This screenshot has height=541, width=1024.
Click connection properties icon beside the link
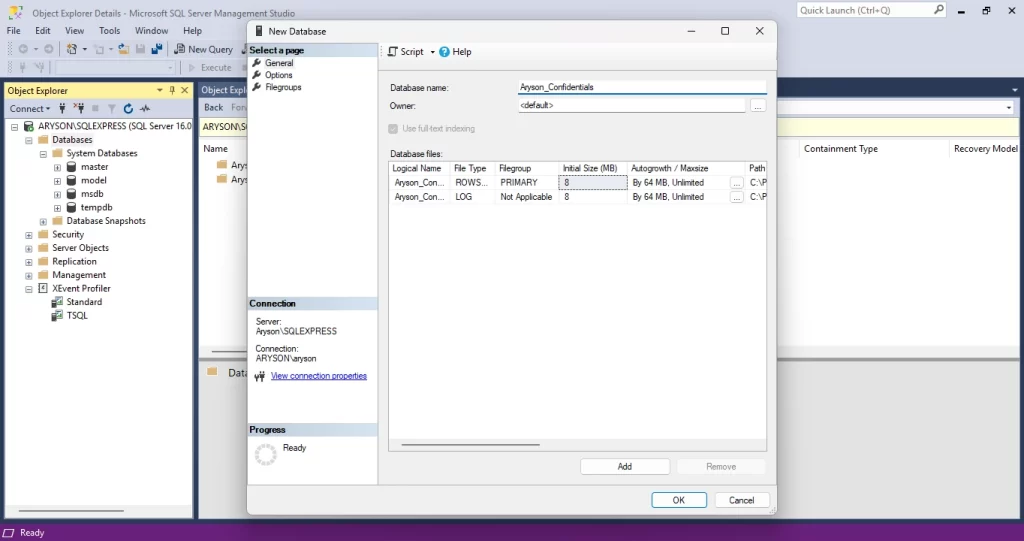(260, 376)
